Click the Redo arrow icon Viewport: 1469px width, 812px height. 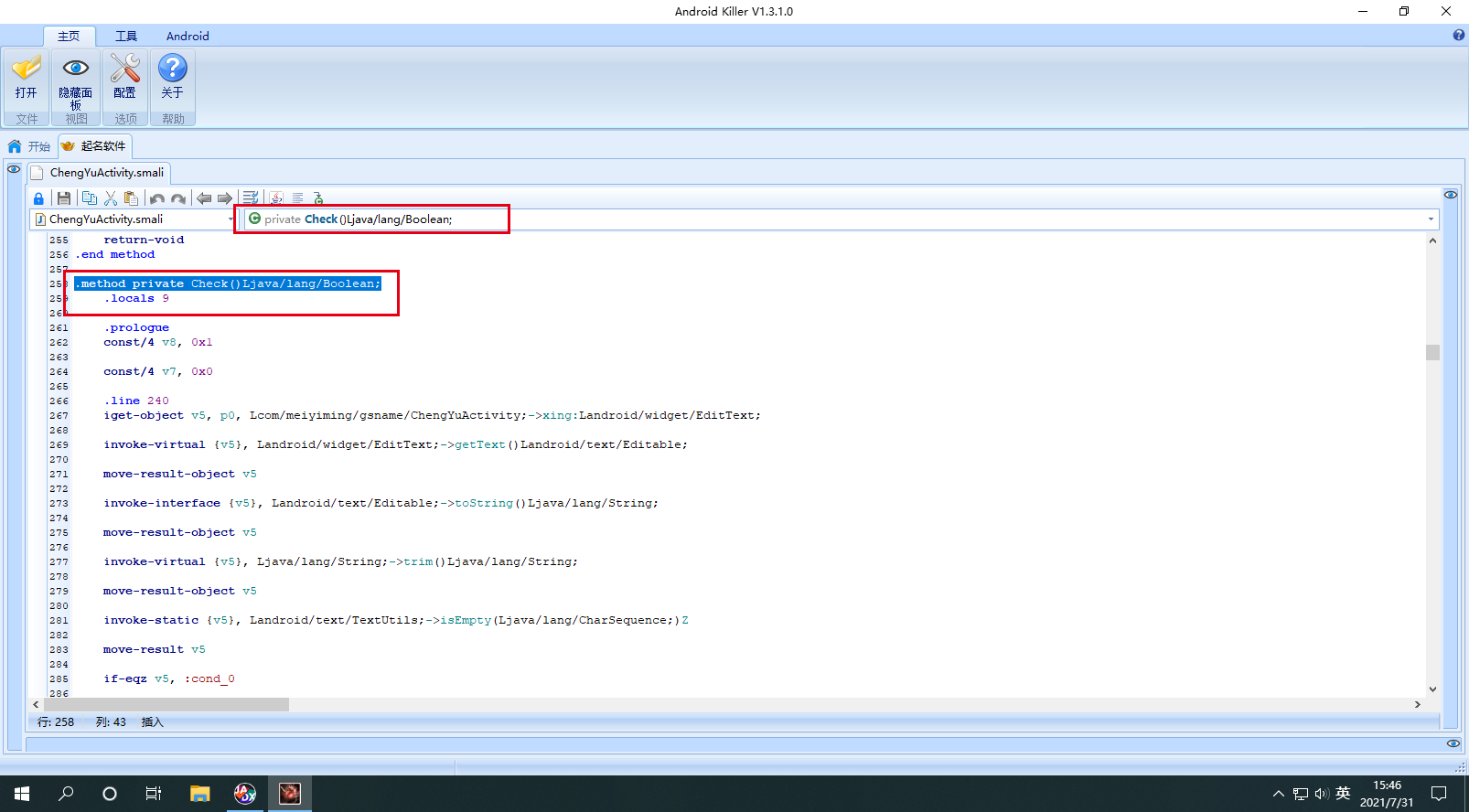tap(178, 198)
